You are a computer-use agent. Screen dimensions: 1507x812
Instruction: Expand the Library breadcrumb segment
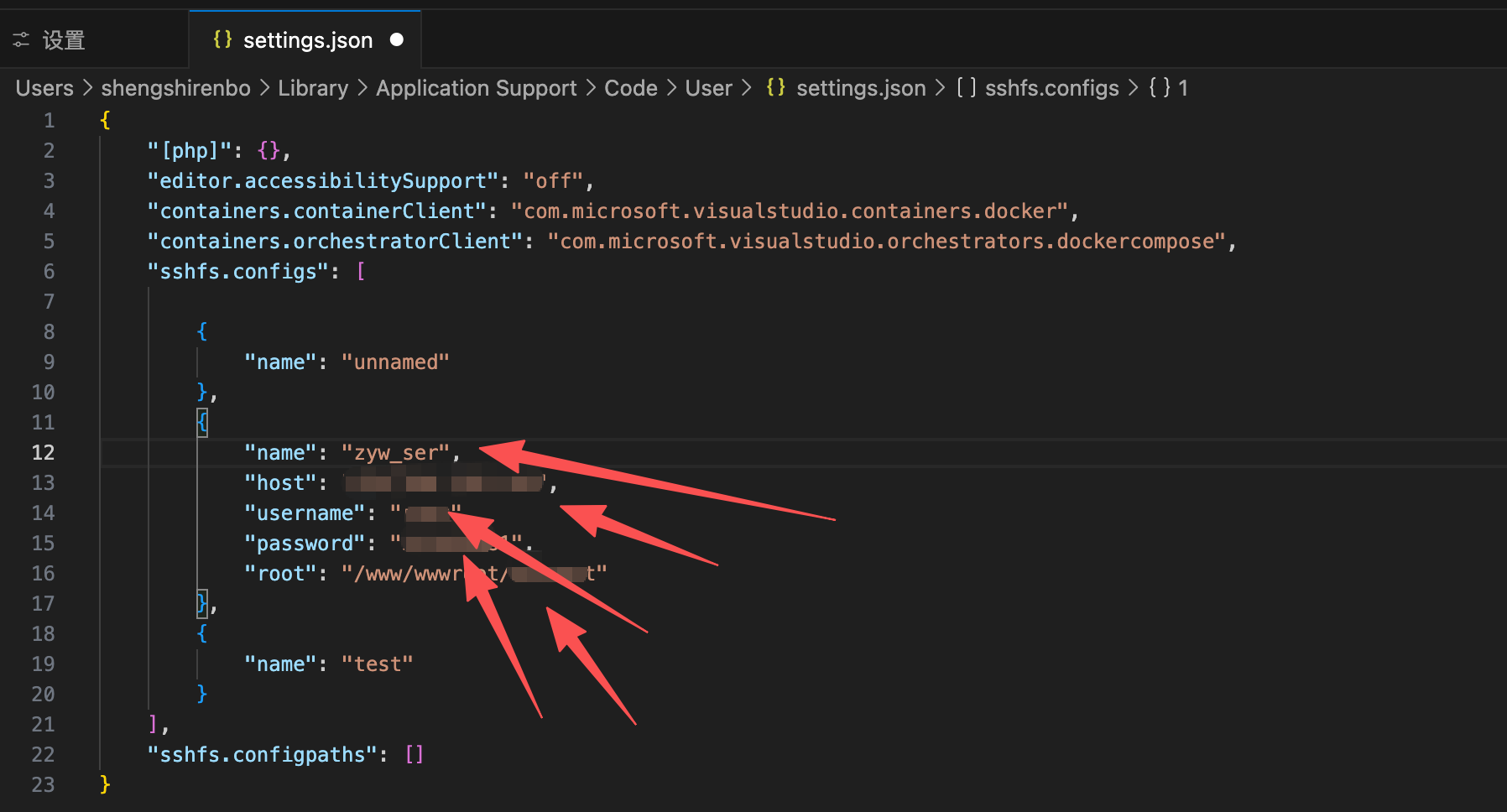point(313,88)
